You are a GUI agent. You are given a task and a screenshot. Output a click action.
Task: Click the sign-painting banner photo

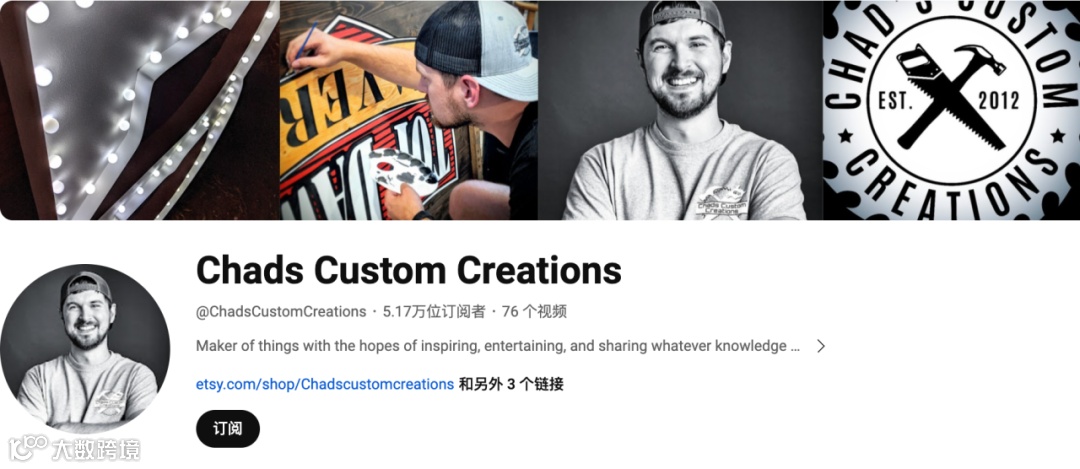click(408, 110)
